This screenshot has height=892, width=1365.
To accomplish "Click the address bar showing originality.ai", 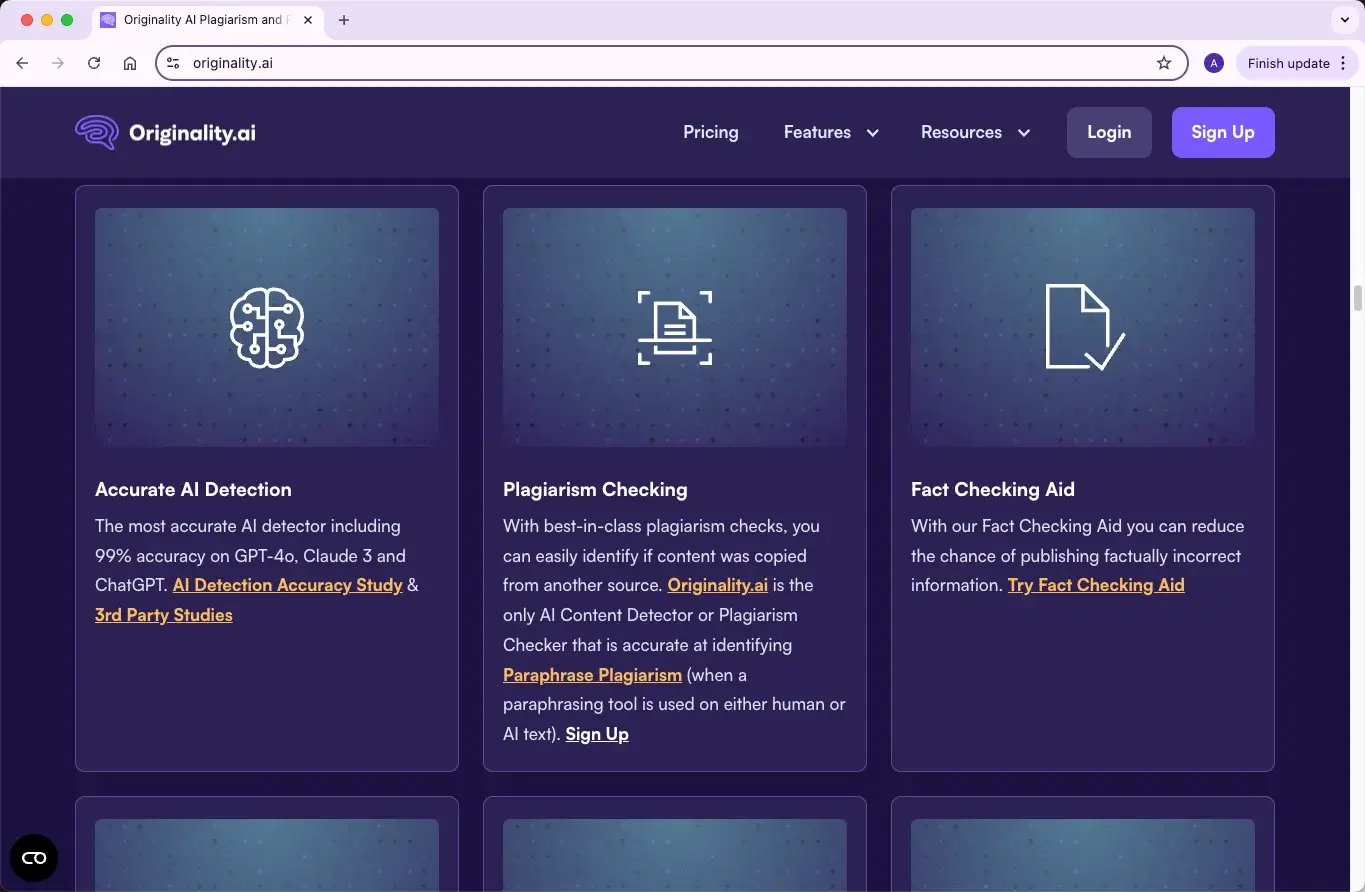I will (x=671, y=63).
